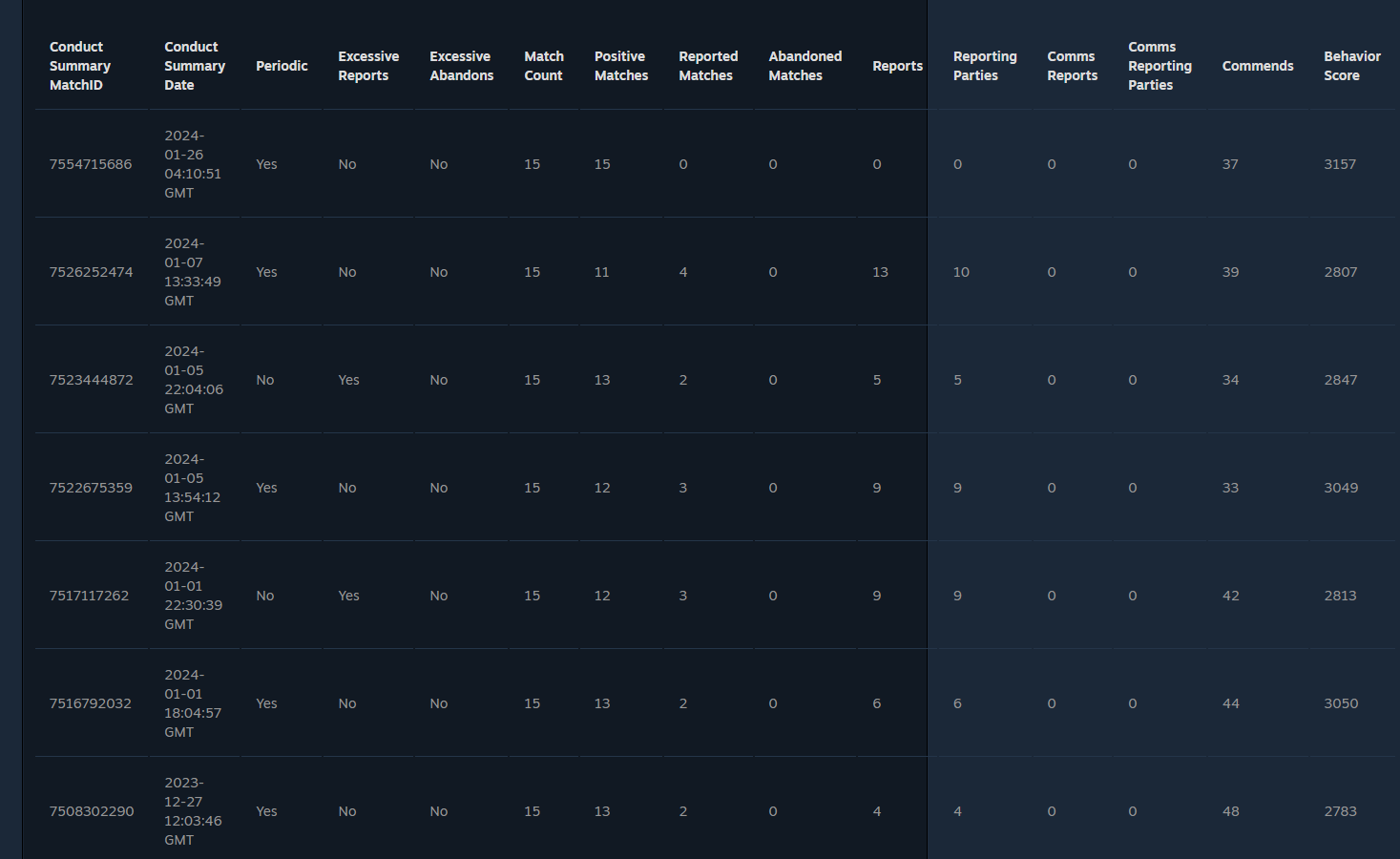1400x859 pixels.
Task: Click the Behavior Score column header
Action: pos(1351,66)
